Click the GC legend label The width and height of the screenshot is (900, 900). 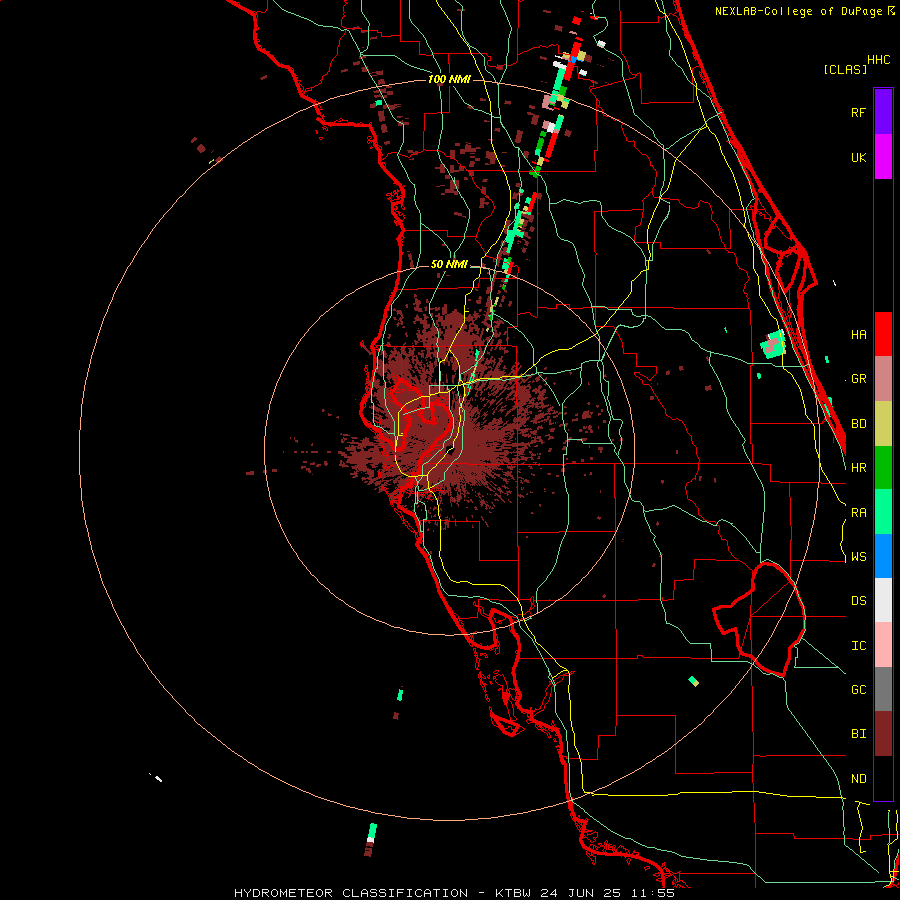[x=859, y=690]
